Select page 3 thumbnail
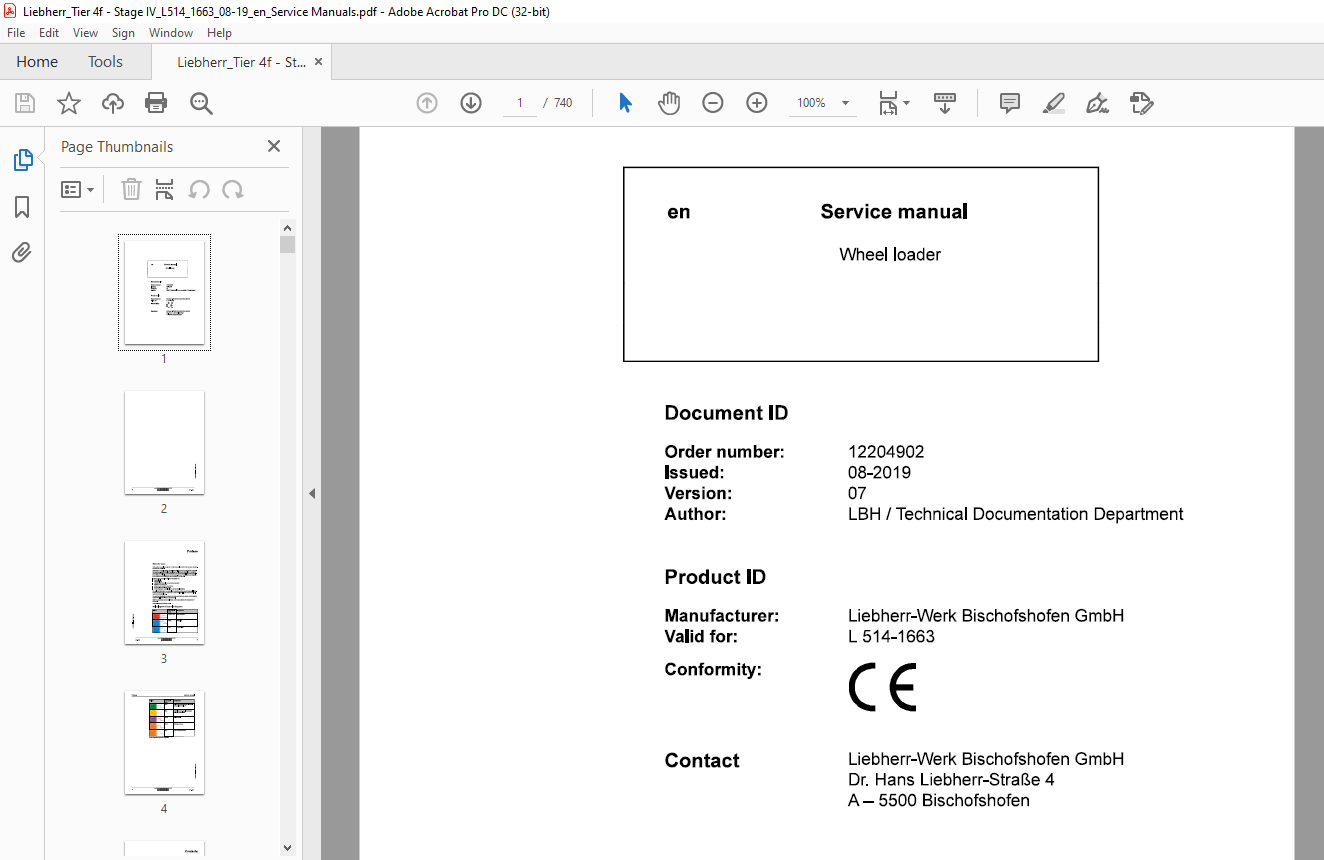The width and height of the screenshot is (1324, 860). [164, 592]
